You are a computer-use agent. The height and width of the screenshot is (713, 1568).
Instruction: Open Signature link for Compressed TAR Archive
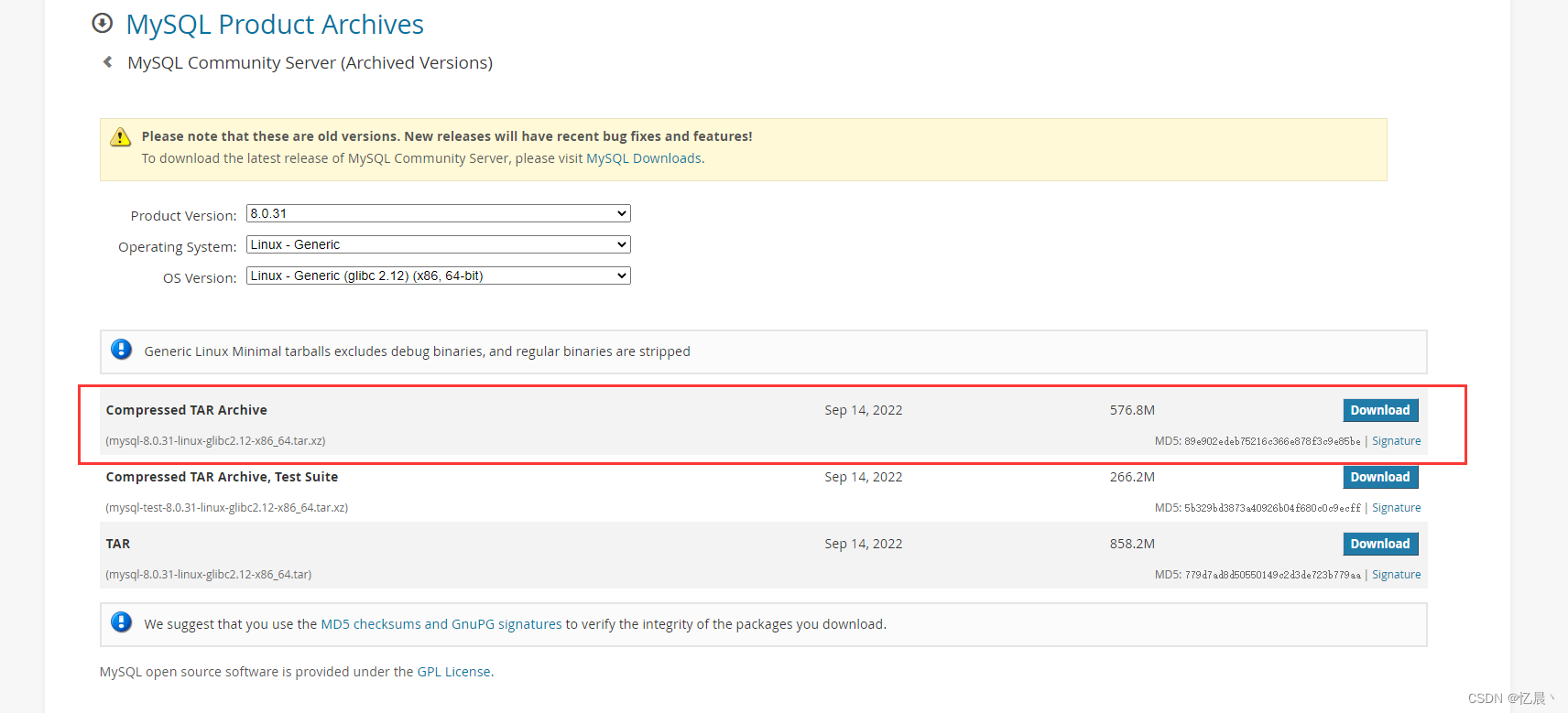pyautogui.click(x=1396, y=441)
